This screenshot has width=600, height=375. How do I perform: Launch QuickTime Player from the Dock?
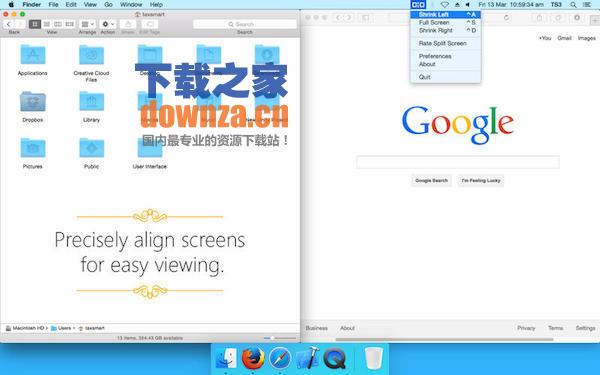pos(335,359)
